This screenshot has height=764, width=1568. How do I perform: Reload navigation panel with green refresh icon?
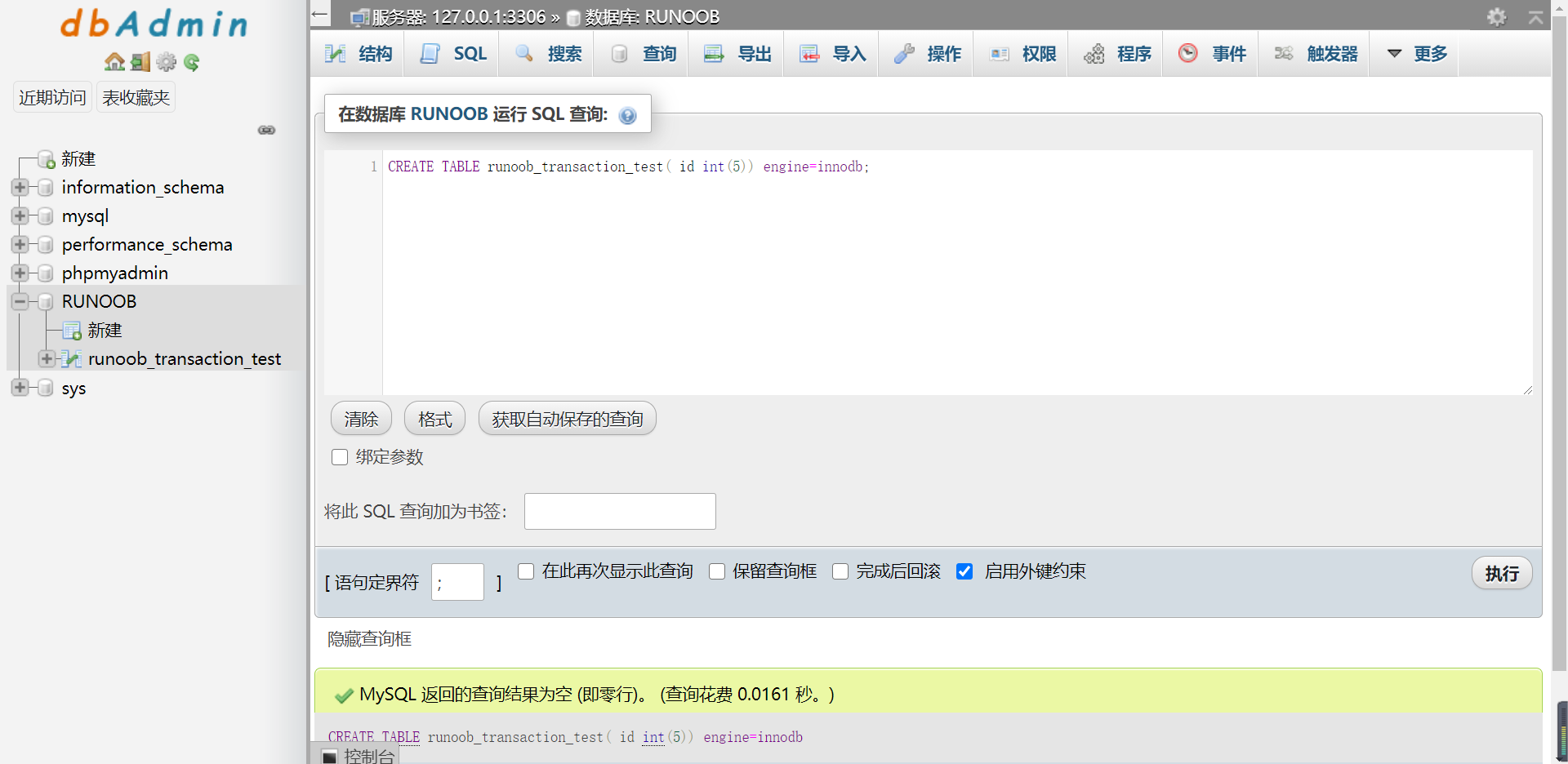coord(192,62)
